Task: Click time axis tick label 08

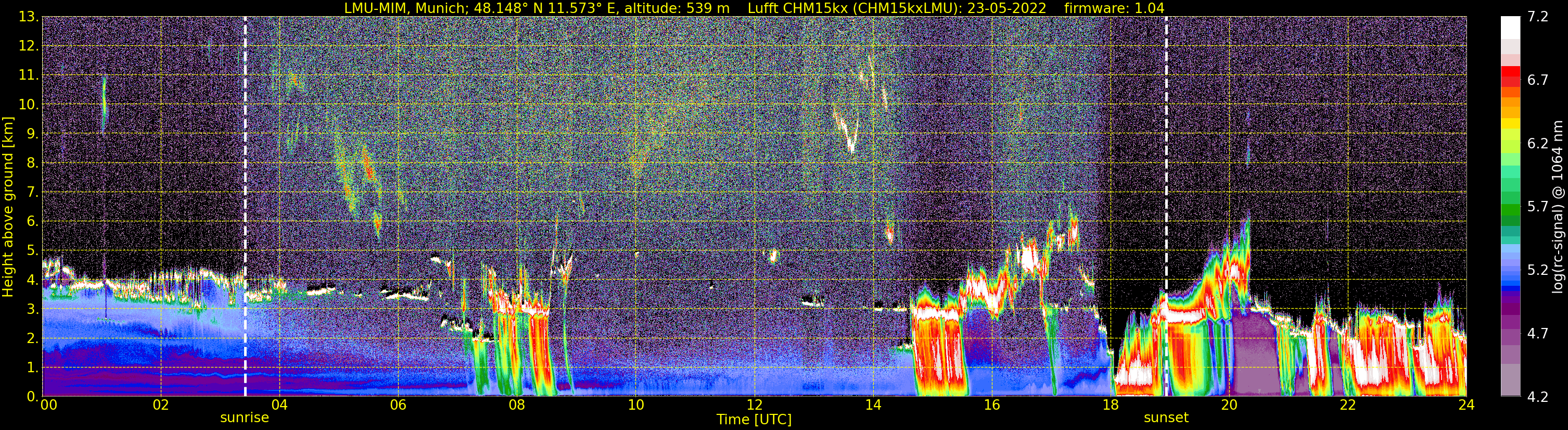Action: point(517,405)
